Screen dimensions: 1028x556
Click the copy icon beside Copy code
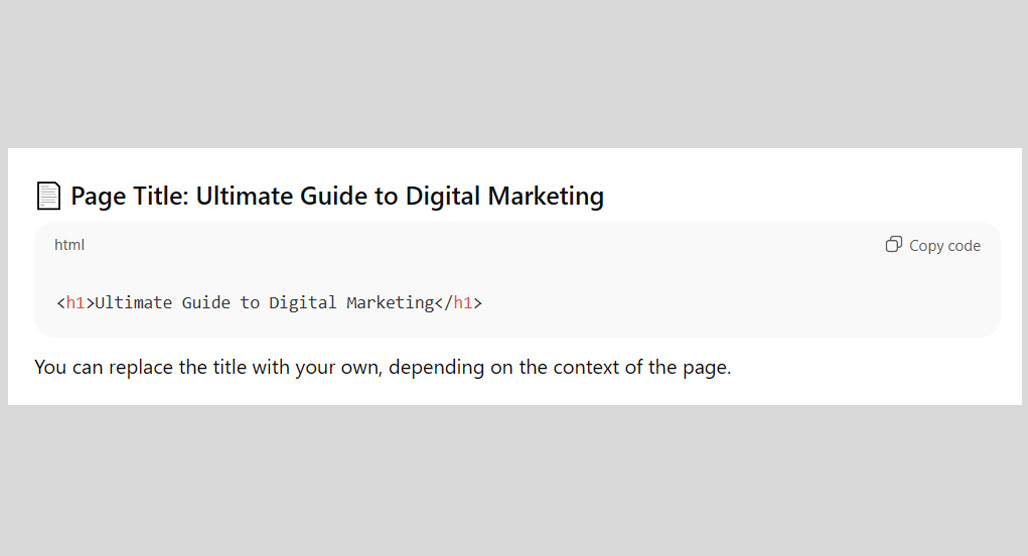coord(894,245)
